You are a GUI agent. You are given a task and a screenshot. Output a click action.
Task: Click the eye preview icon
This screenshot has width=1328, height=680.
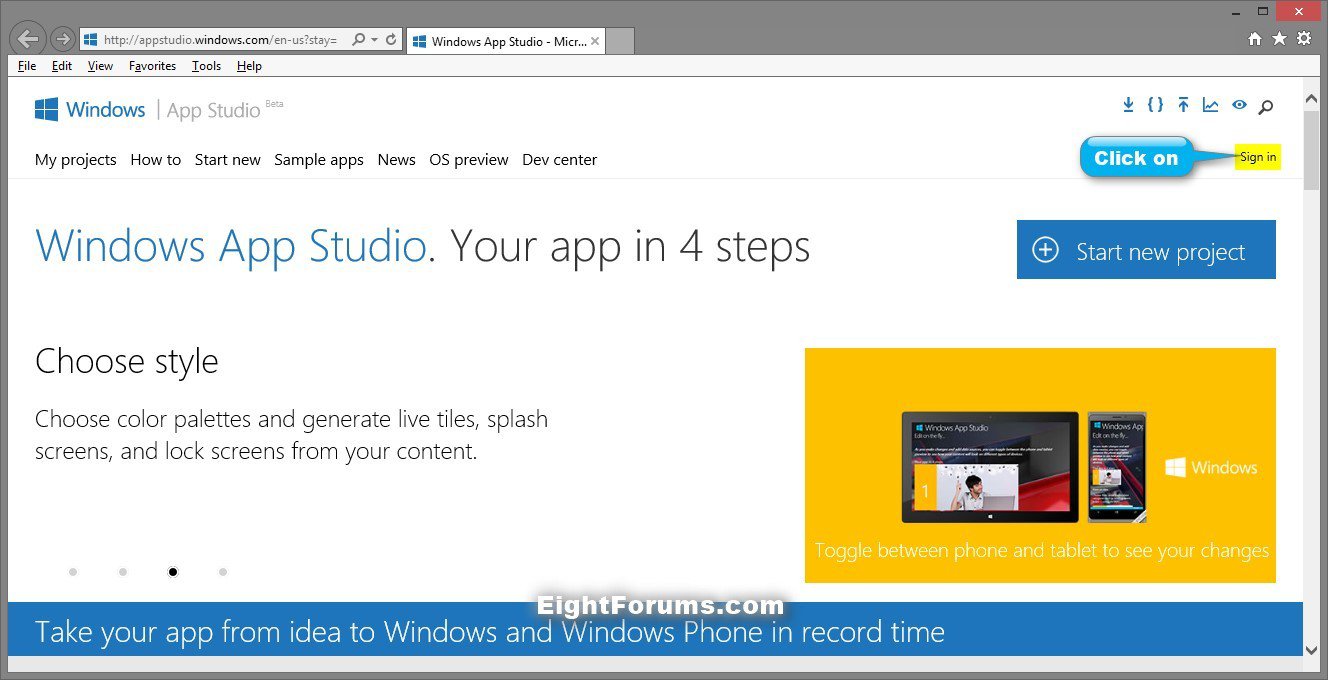click(x=1239, y=105)
